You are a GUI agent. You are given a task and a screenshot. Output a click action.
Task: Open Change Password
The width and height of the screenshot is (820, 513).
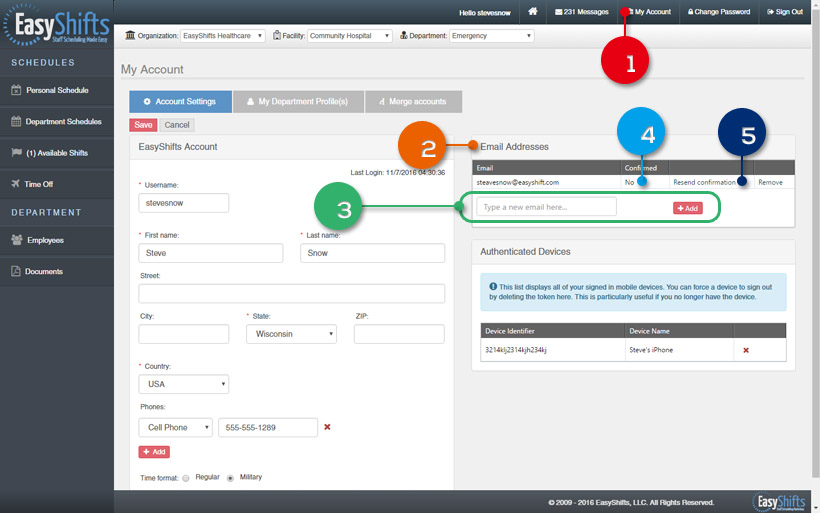pos(719,12)
